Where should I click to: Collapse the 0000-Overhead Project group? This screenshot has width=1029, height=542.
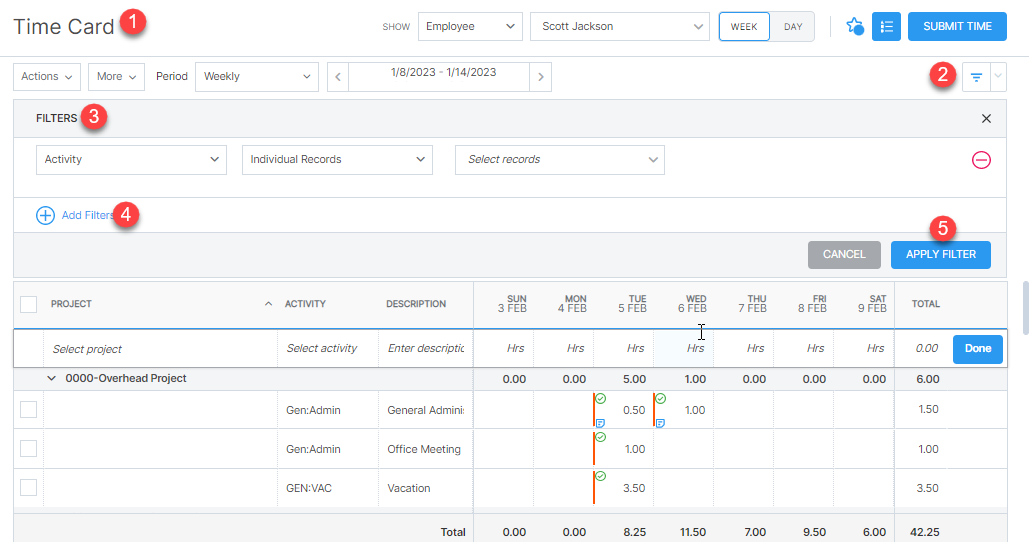coord(52,379)
